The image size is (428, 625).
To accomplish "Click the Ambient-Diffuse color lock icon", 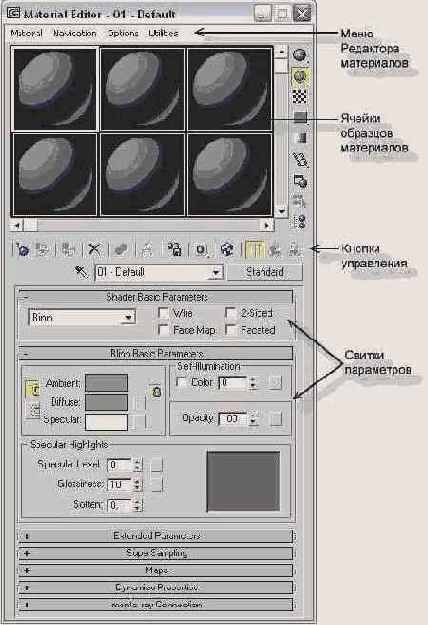I will pyautogui.click(x=33, y=389).
